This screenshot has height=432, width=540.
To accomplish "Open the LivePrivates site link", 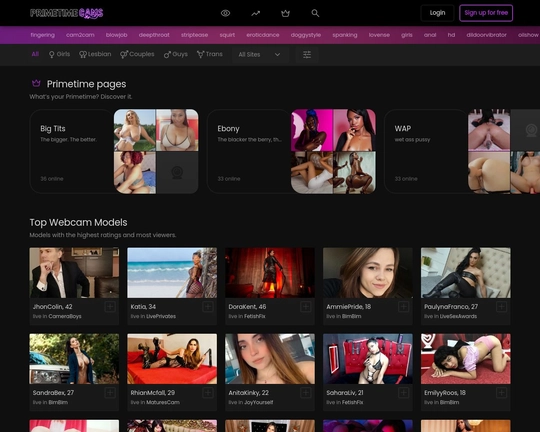I will point(161,316).
